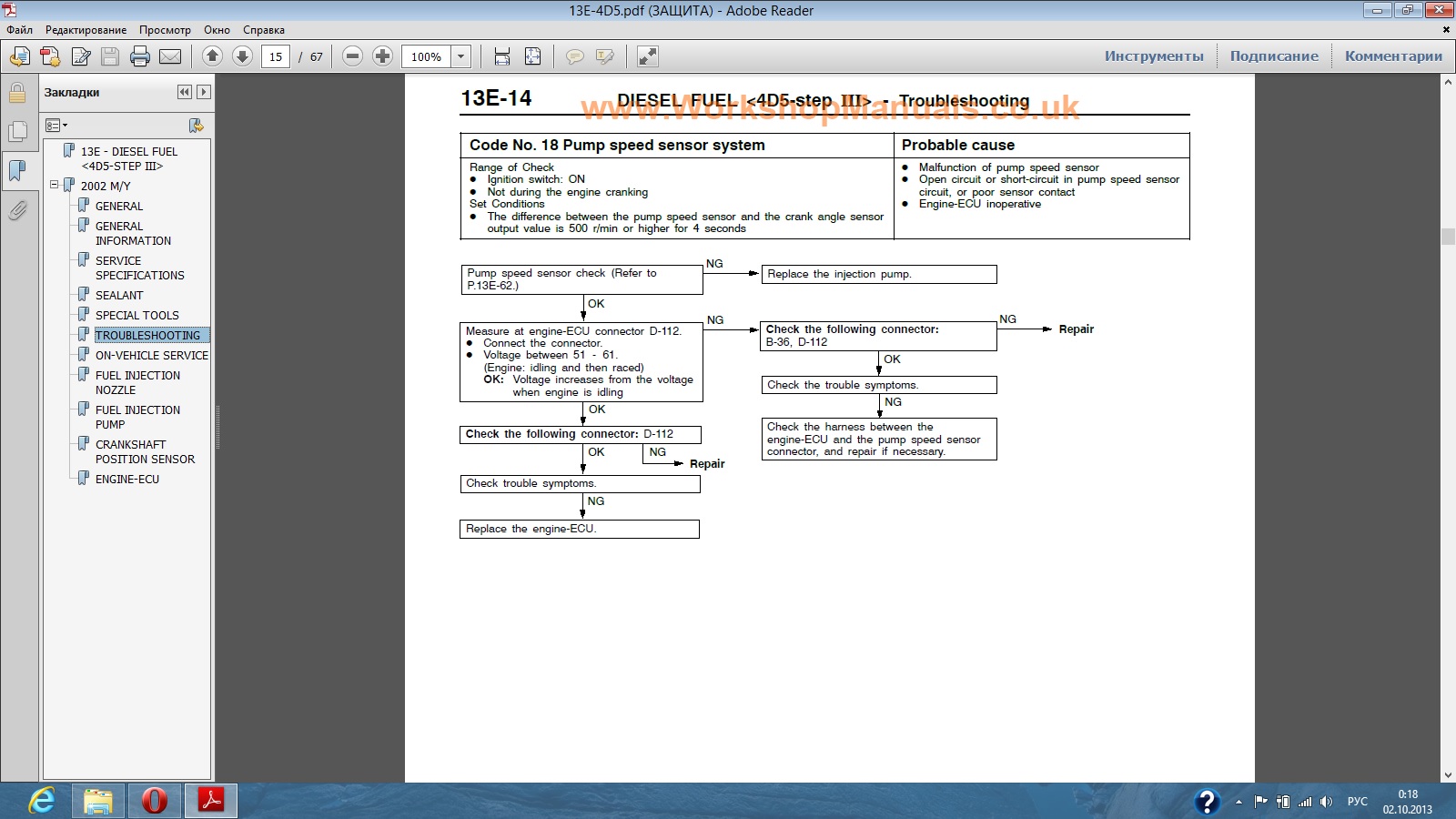Open SERVICE SPECIFICATIONS bookmark

point(139,268)
